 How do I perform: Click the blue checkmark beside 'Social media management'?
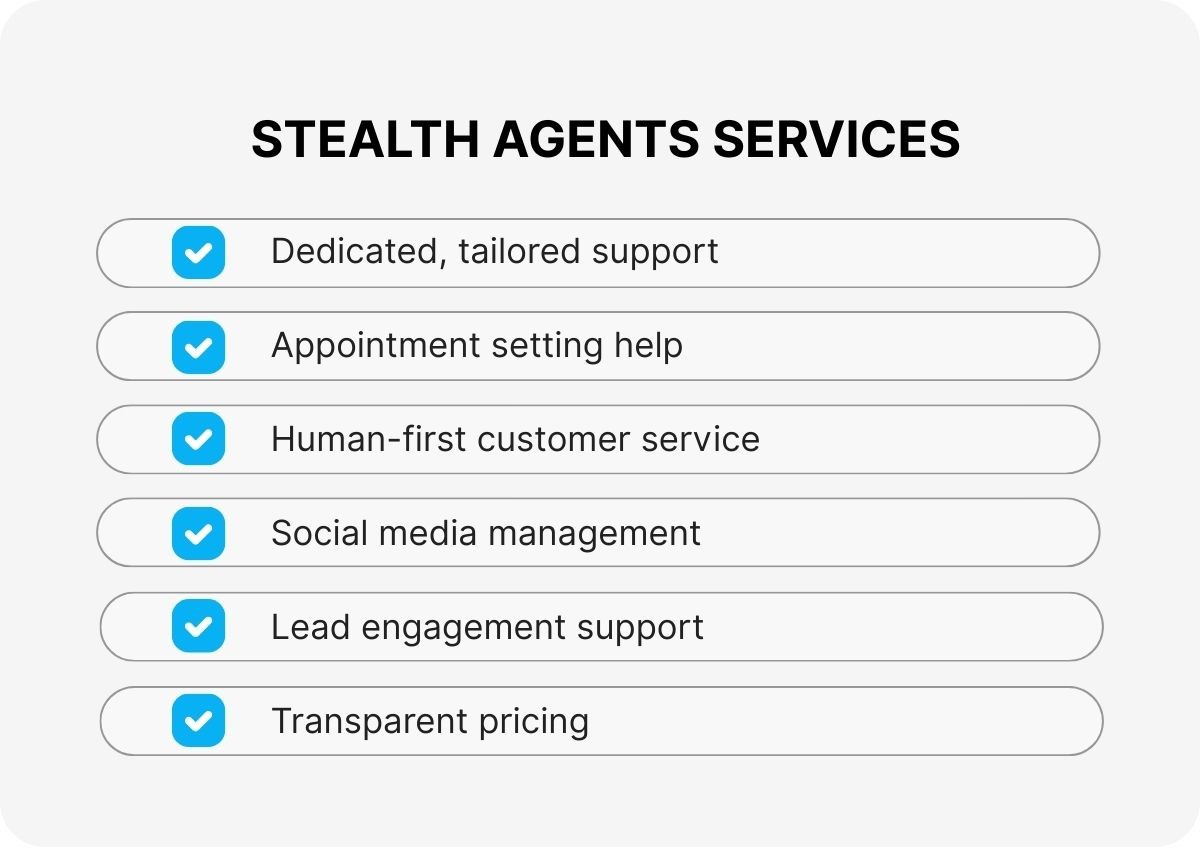(198, 533)
